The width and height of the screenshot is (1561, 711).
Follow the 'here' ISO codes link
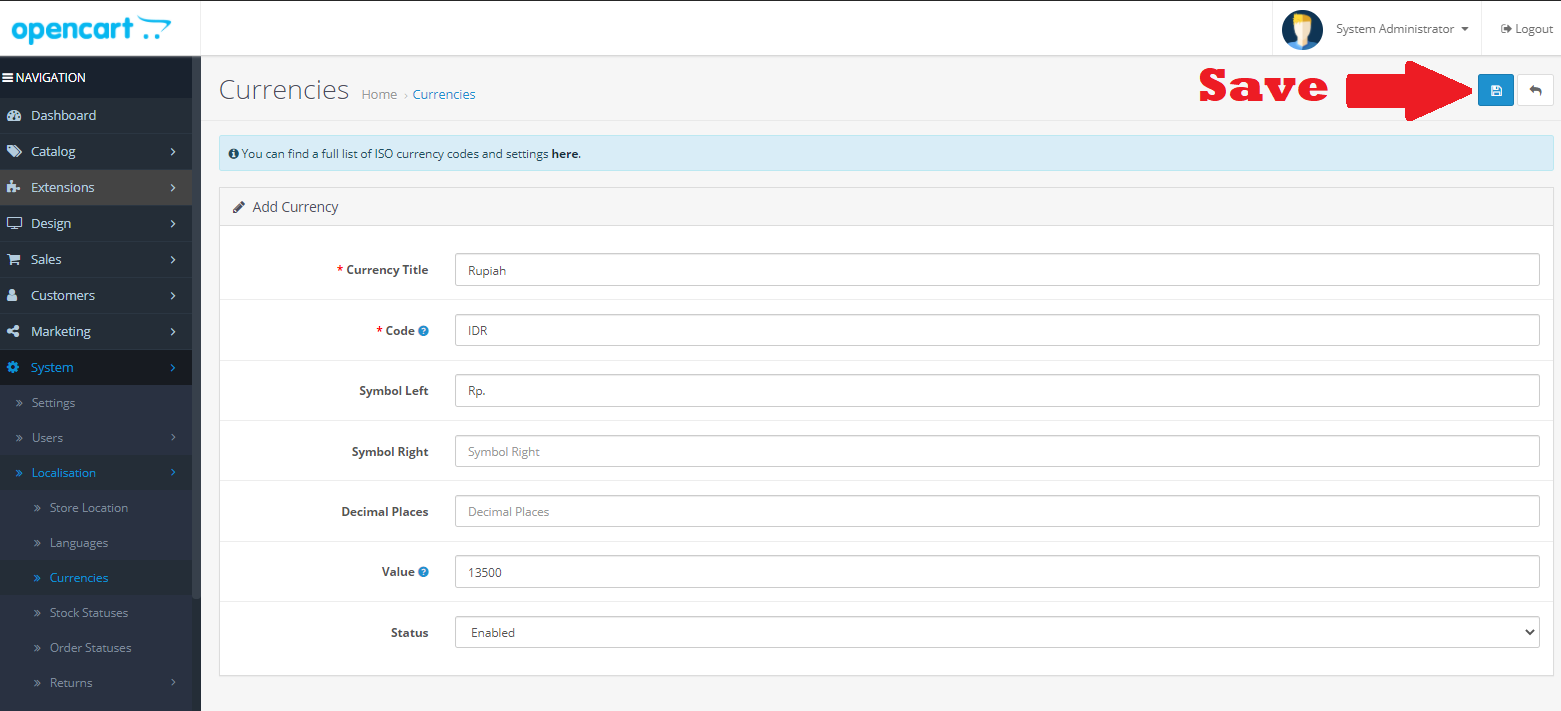(x=564, y=154)
